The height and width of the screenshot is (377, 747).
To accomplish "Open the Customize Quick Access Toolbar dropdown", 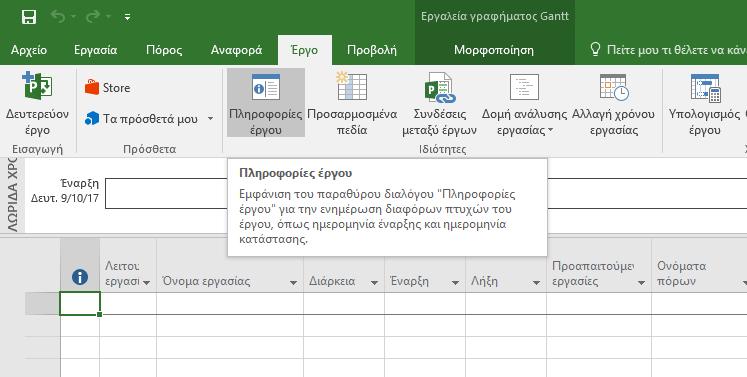I will (127, 17).
